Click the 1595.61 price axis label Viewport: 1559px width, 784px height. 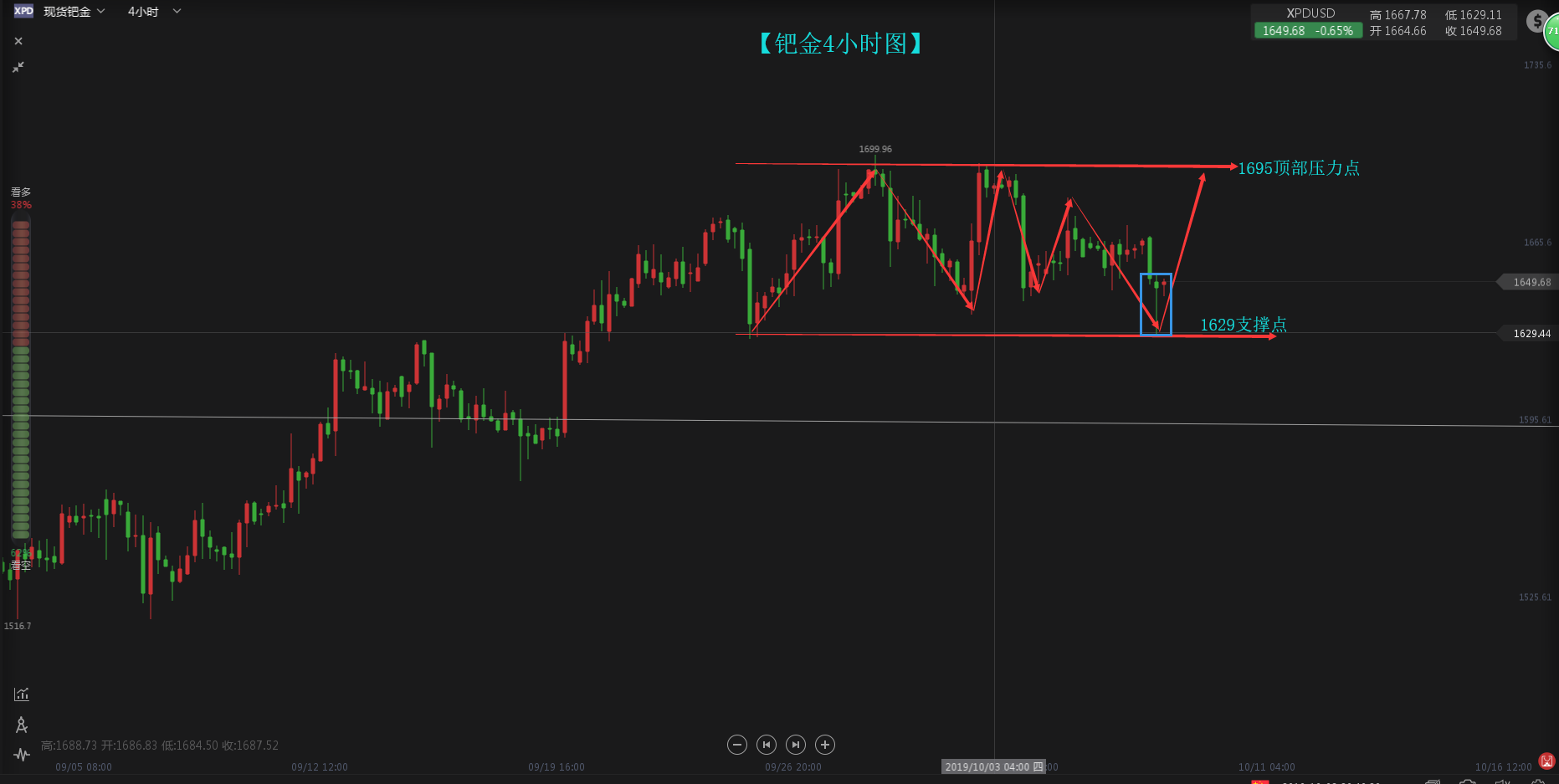[x=1535, y=420]
